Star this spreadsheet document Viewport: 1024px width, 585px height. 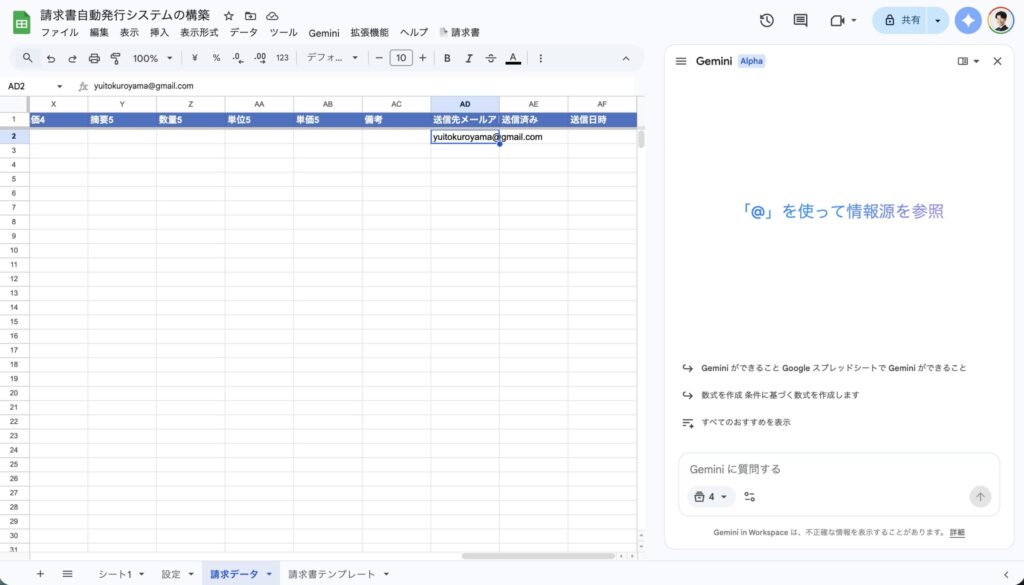click(229, 16)
